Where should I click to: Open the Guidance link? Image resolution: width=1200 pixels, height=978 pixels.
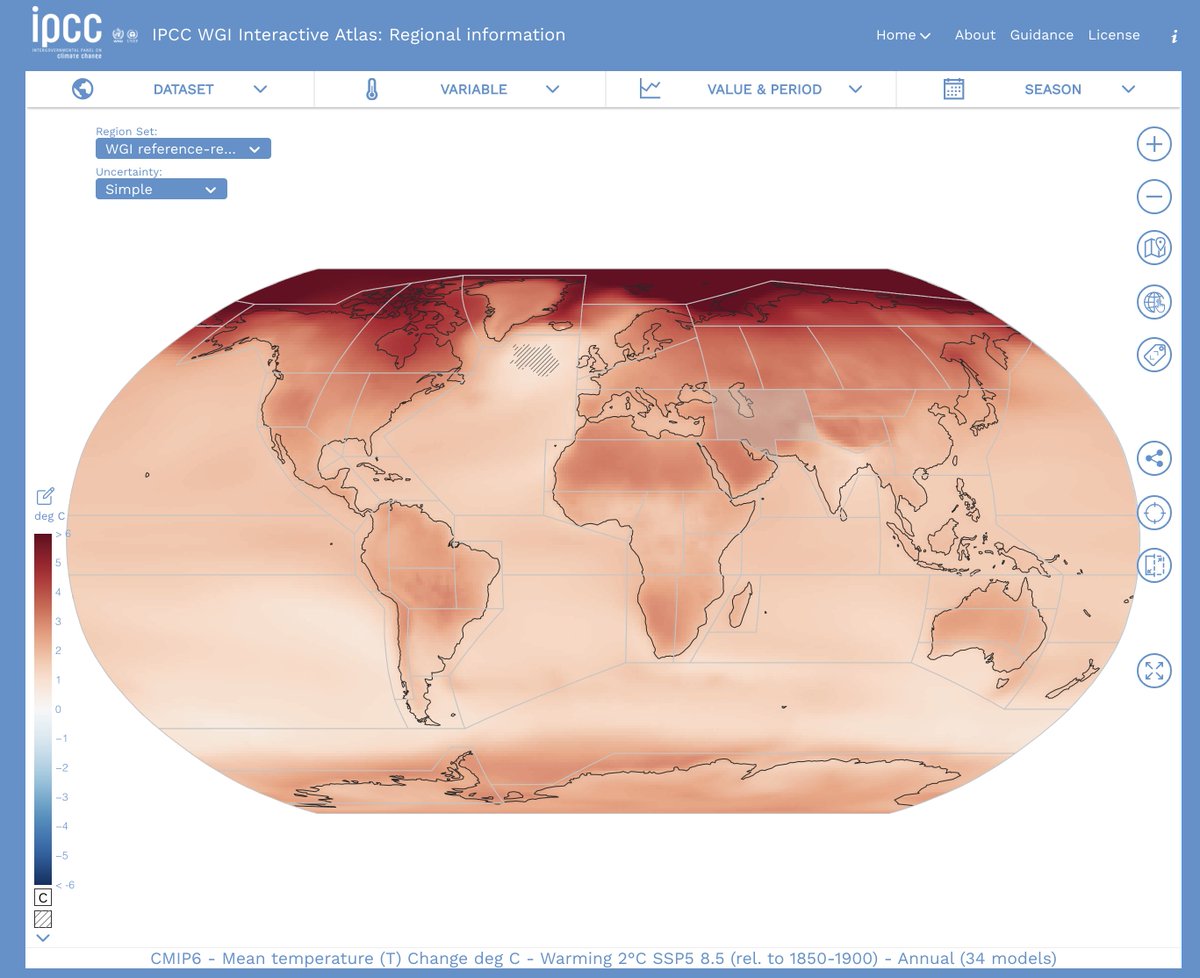click(1041, 35)
